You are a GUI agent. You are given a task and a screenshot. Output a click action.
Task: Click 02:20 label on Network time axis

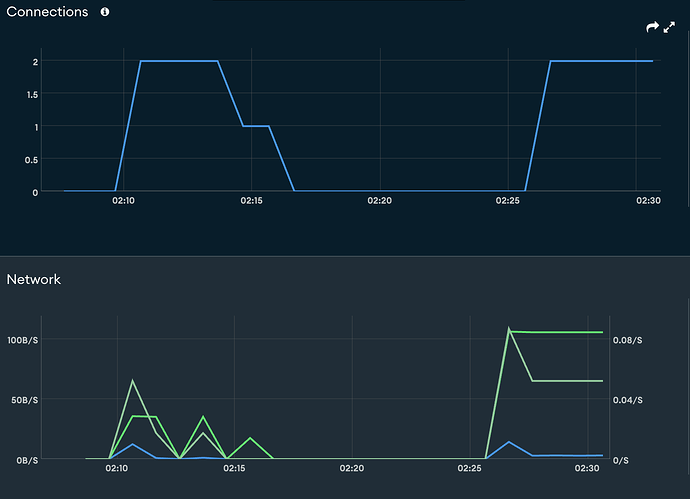(x=351, y=467)
